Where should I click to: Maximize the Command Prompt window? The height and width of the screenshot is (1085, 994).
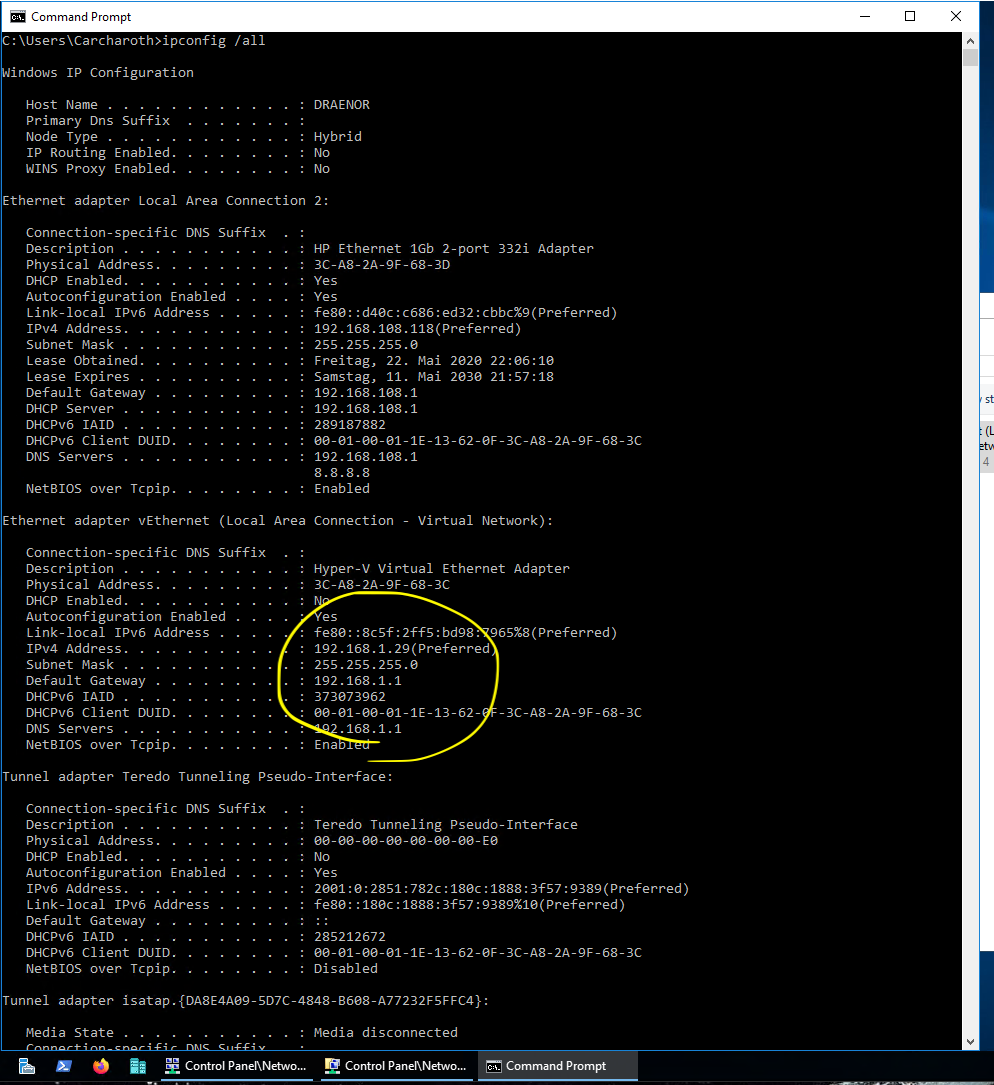pyautogui.click(x=910, y=17)
